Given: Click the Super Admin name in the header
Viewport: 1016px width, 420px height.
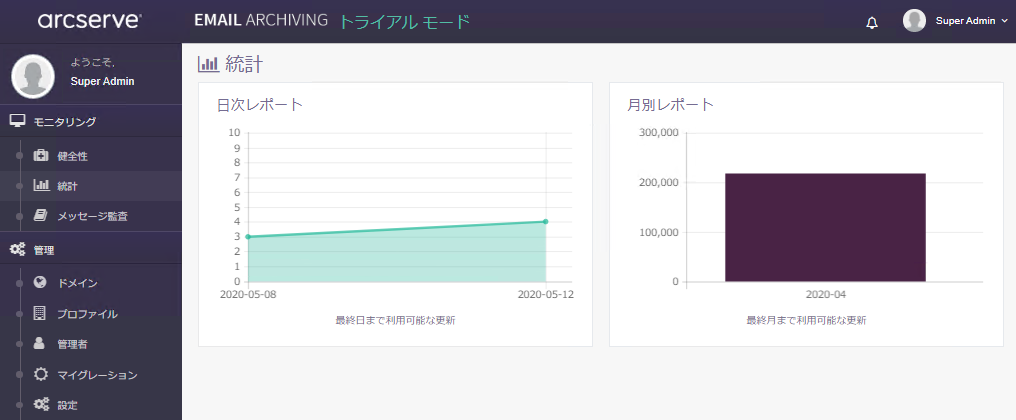Looking at the screenshot, I should point(965,21).
